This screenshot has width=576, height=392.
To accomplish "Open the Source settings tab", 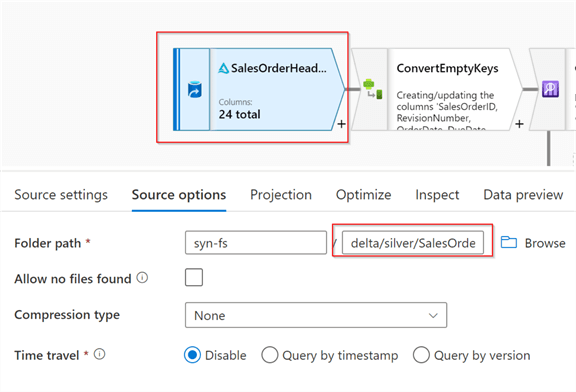I will (61, 195).
